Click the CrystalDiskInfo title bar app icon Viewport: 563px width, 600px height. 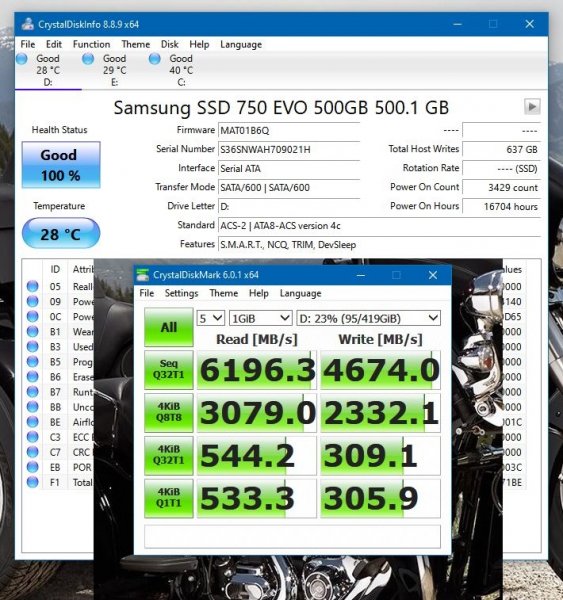coord(27,24)
